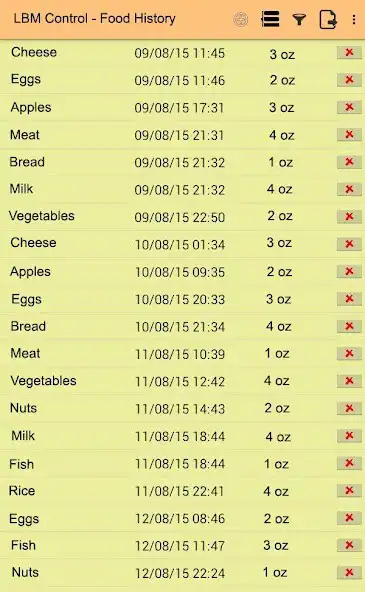This screenshot has width=365, height=592.
Task: Select the Eggs row dated 12/08/15 08:46
Action: (x=182, y=518)
